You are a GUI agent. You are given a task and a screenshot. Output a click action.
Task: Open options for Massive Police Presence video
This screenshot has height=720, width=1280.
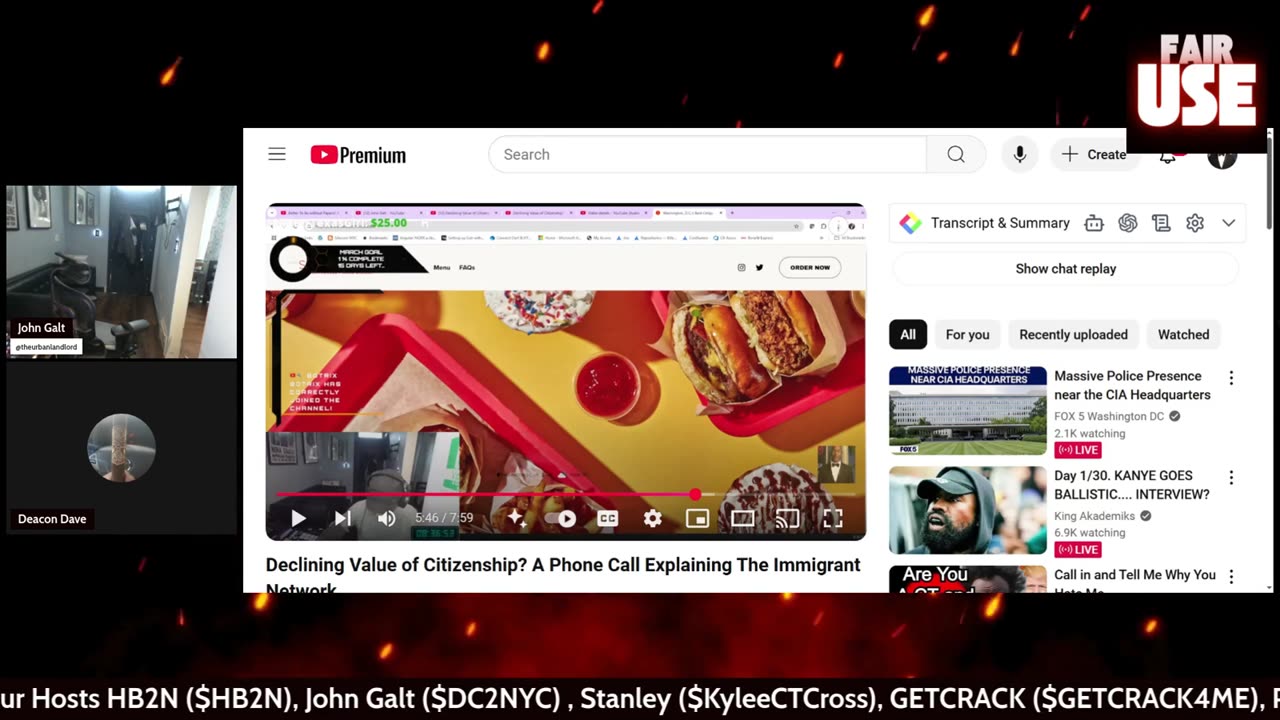(1231, 378)
